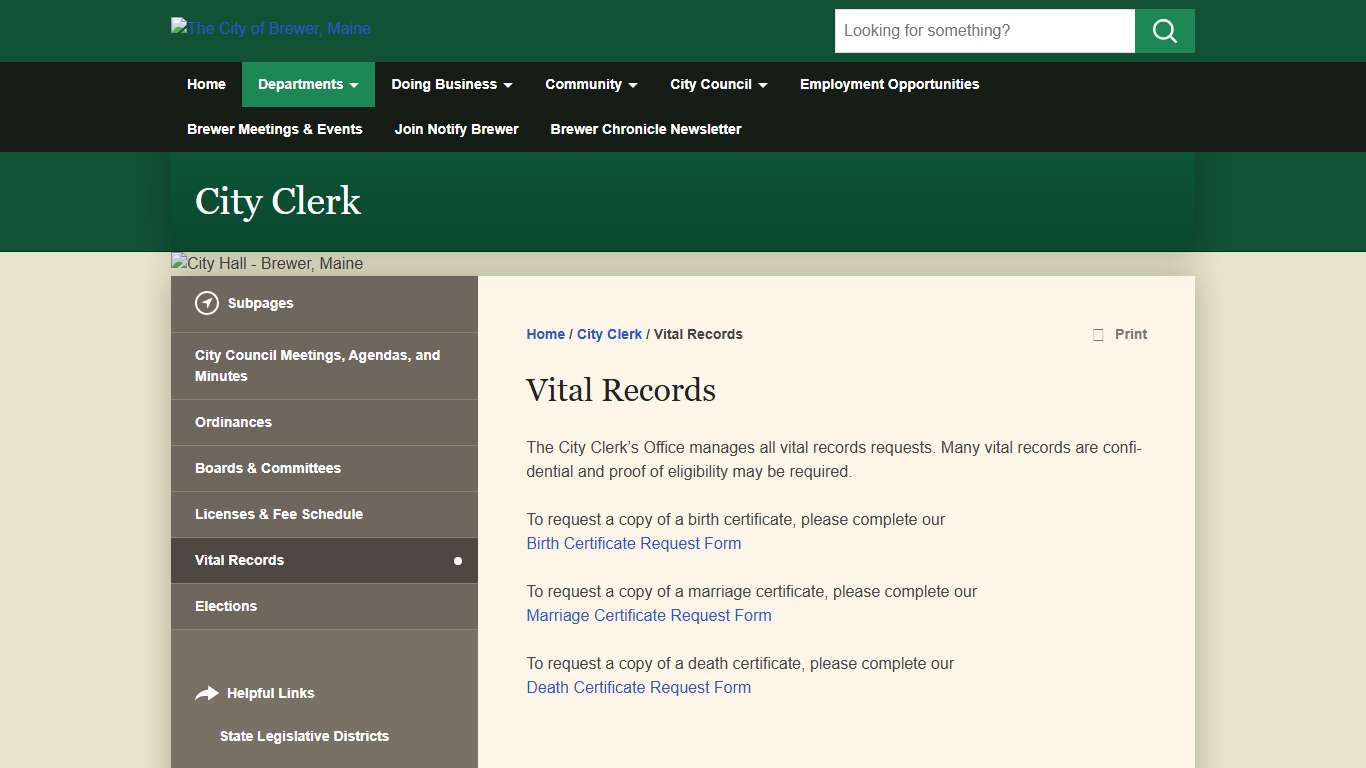
Task: Click the Print option near breadcrumbs
Action: [1130, 334]
